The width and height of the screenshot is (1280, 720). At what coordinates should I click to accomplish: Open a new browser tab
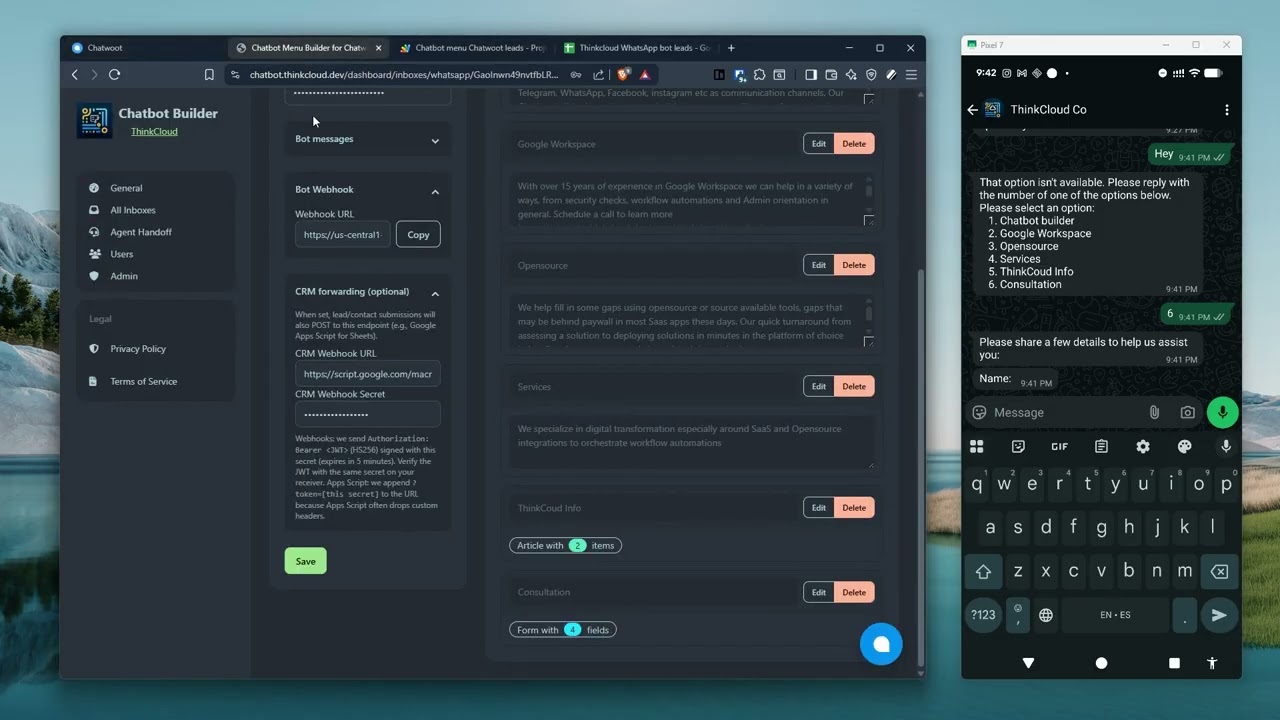click(731, 48)
